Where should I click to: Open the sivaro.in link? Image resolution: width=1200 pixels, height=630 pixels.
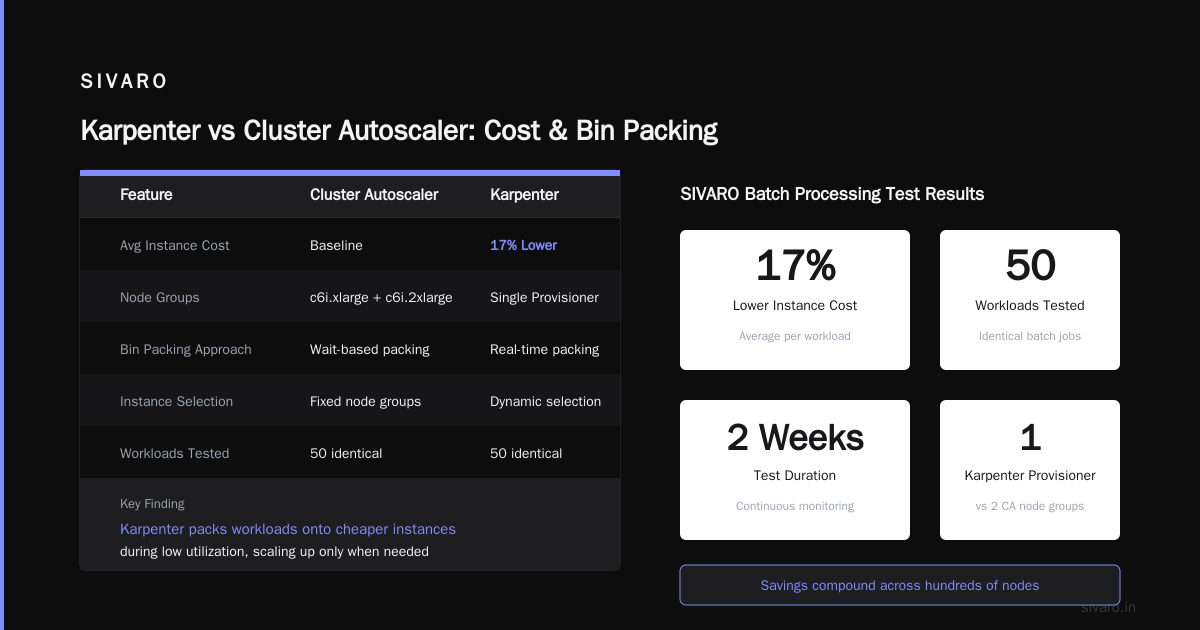[1108, 607]
